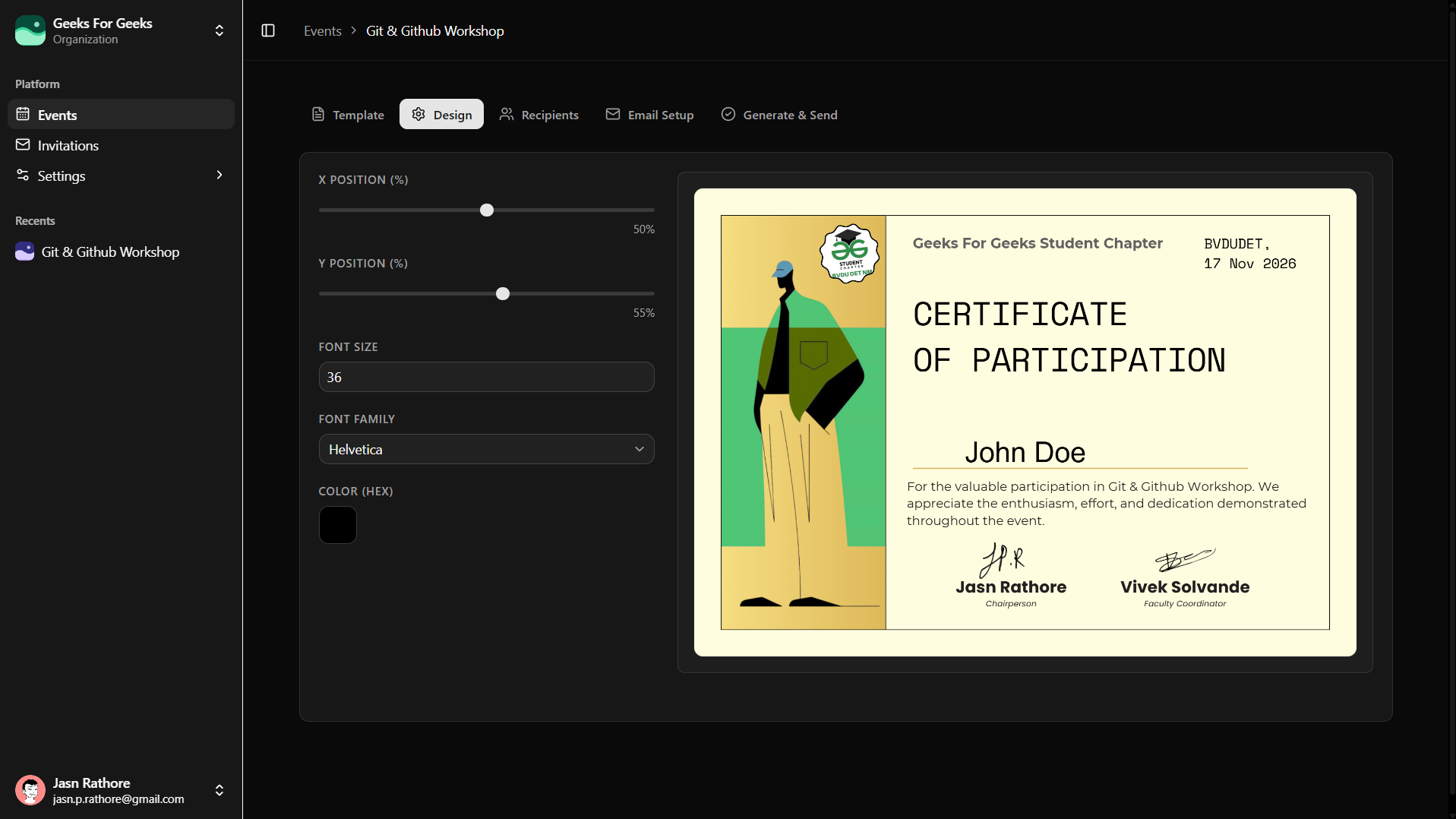Go to Events breadcrumb link
The image size is (1456, 819).
tap(323, 30)
